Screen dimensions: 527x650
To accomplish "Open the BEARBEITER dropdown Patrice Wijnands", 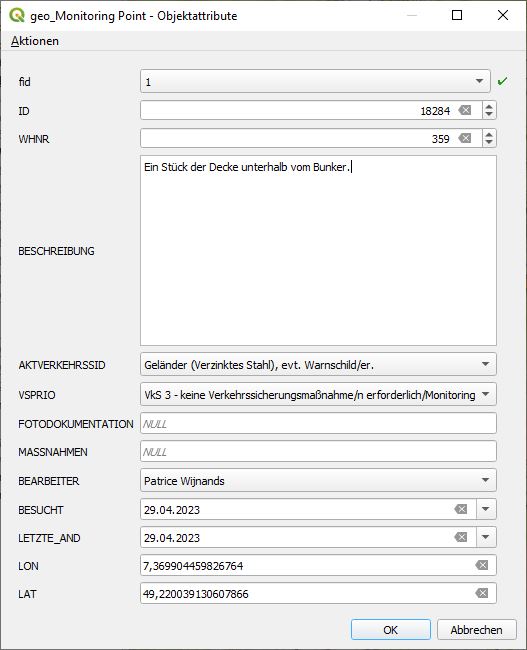I will pyautogui.click(x=318, y=480).
